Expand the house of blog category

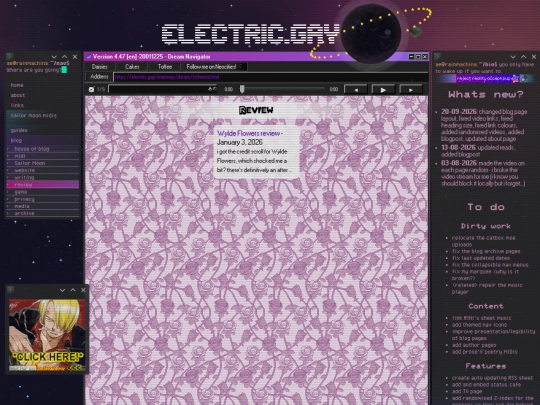[x=43, y=149]
